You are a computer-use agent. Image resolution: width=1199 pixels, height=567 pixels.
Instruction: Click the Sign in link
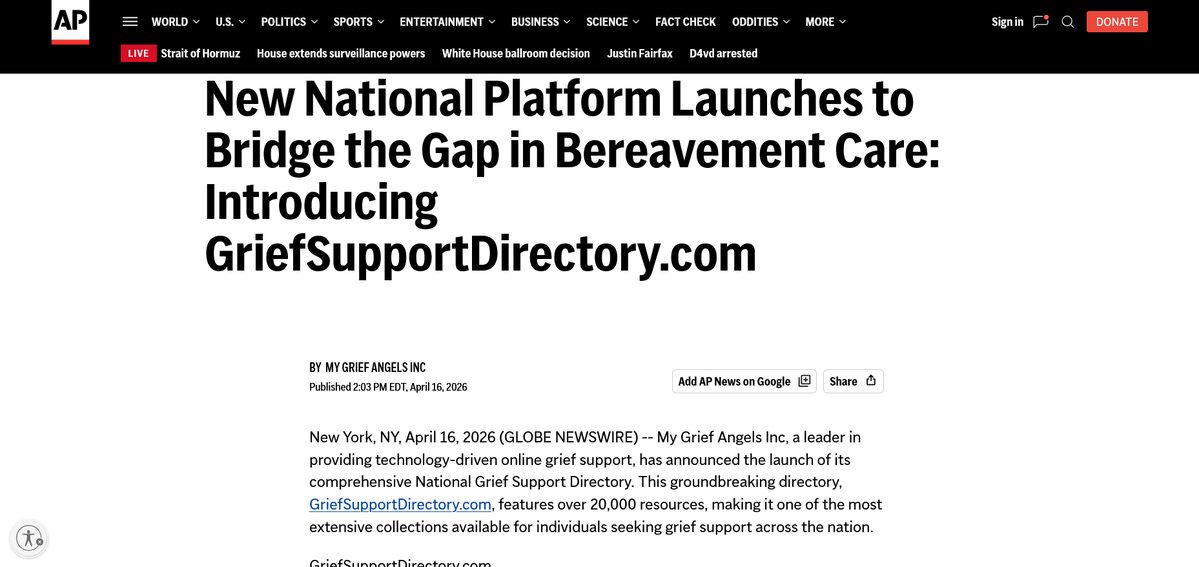[x=1007, y=22]
